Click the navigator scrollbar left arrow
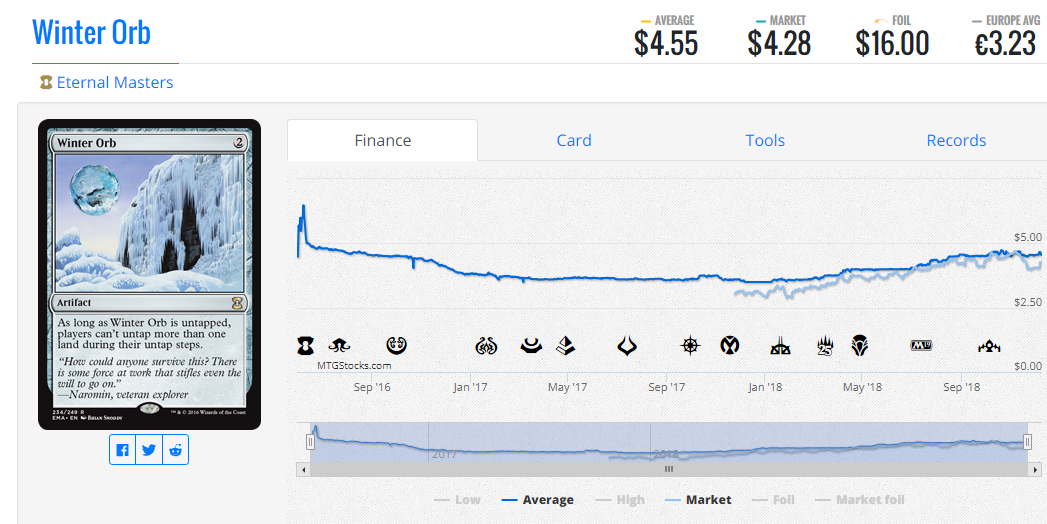The height and width of the screenshot is (524, 1047). point(303,469)
